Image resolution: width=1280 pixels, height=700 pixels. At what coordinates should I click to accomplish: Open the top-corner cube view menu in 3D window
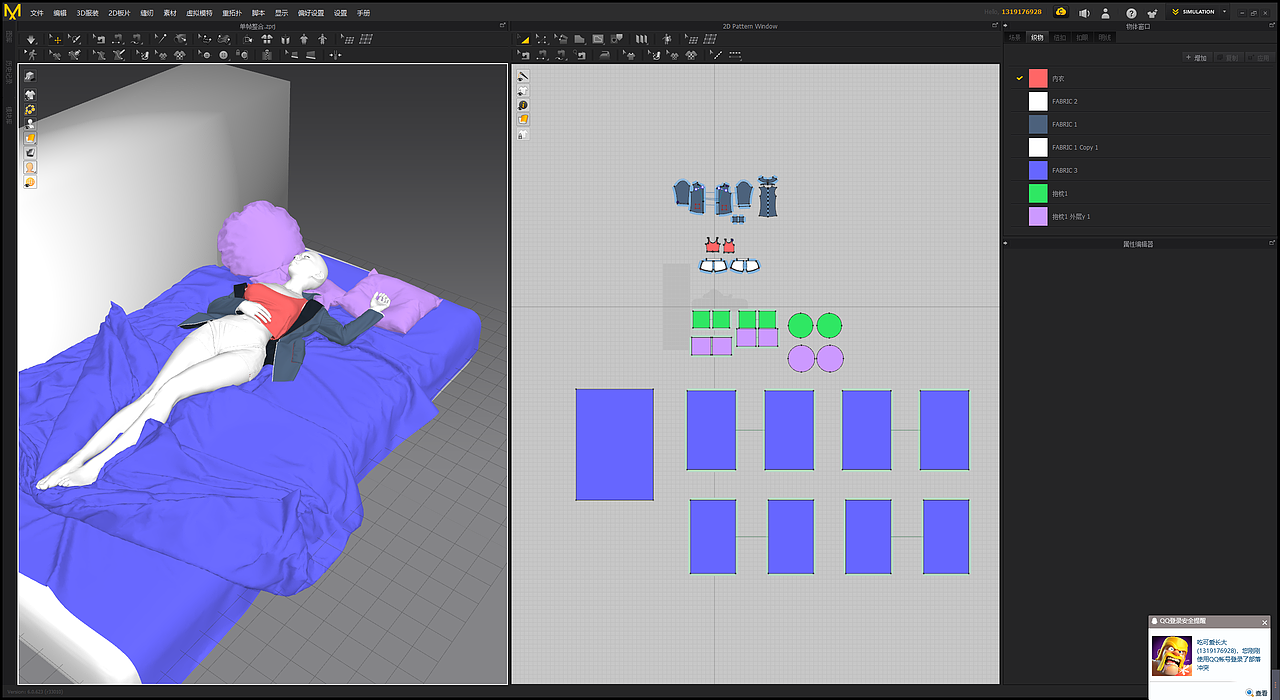30,76
